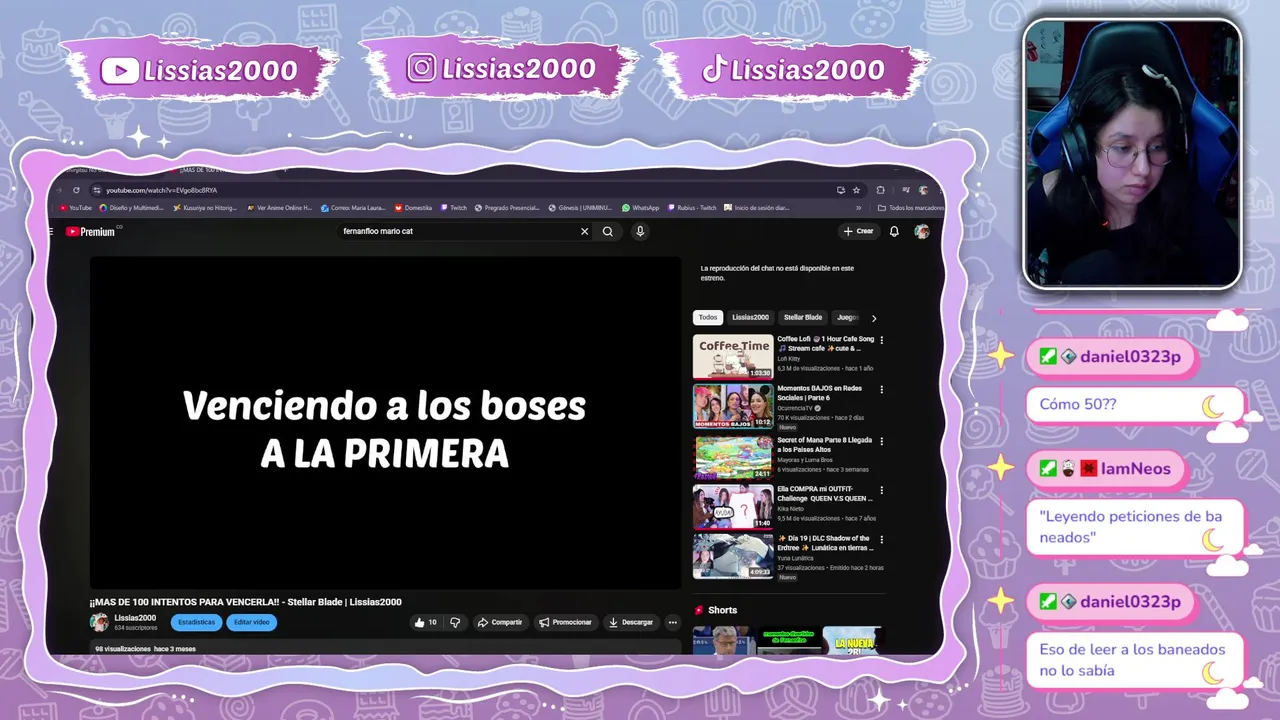Click the video title 'MAS DE 100 INTENTOS PARA VENCERLA'
The width and height of the screenshot is (1280, 720).
245,602
